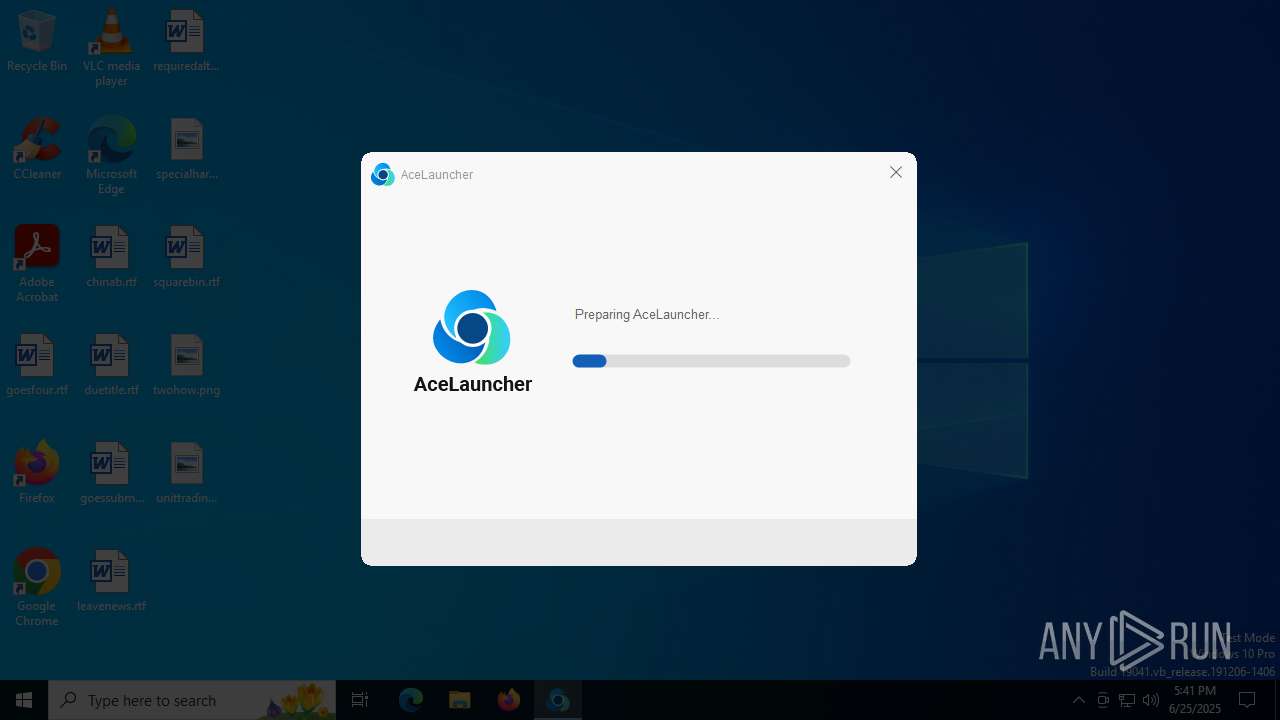Select the specialhar image file icon

[x=186, y=149]
